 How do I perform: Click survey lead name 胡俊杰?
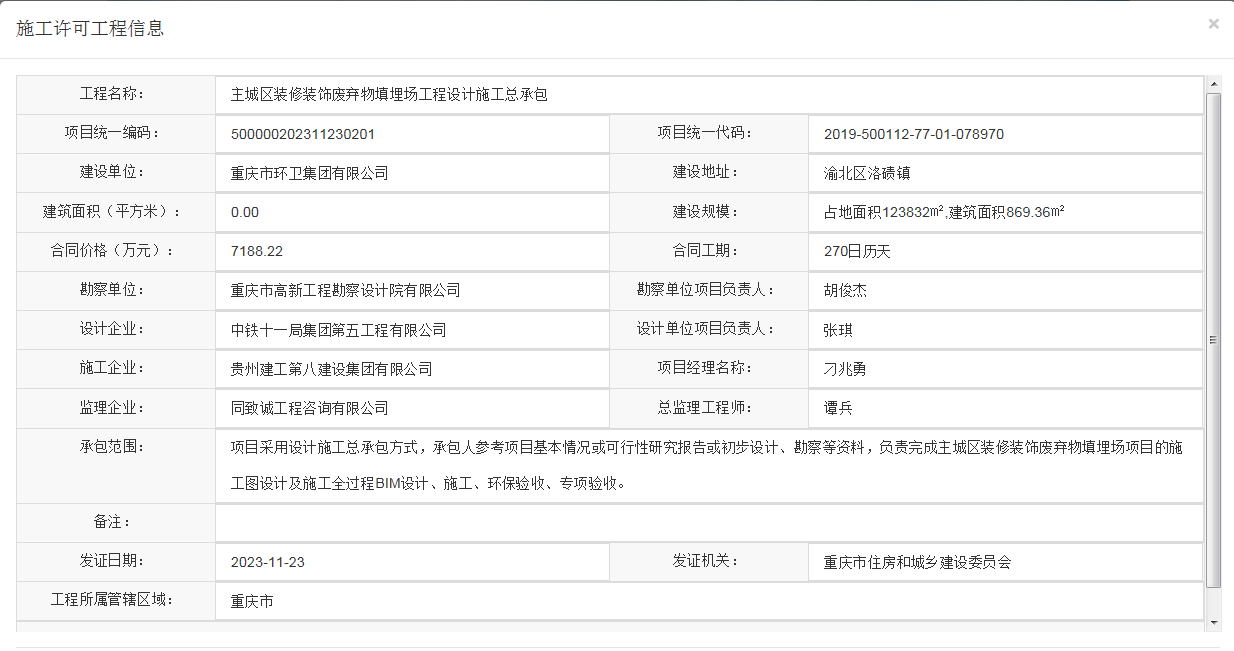pyautogui.click(x=846, y=291)
